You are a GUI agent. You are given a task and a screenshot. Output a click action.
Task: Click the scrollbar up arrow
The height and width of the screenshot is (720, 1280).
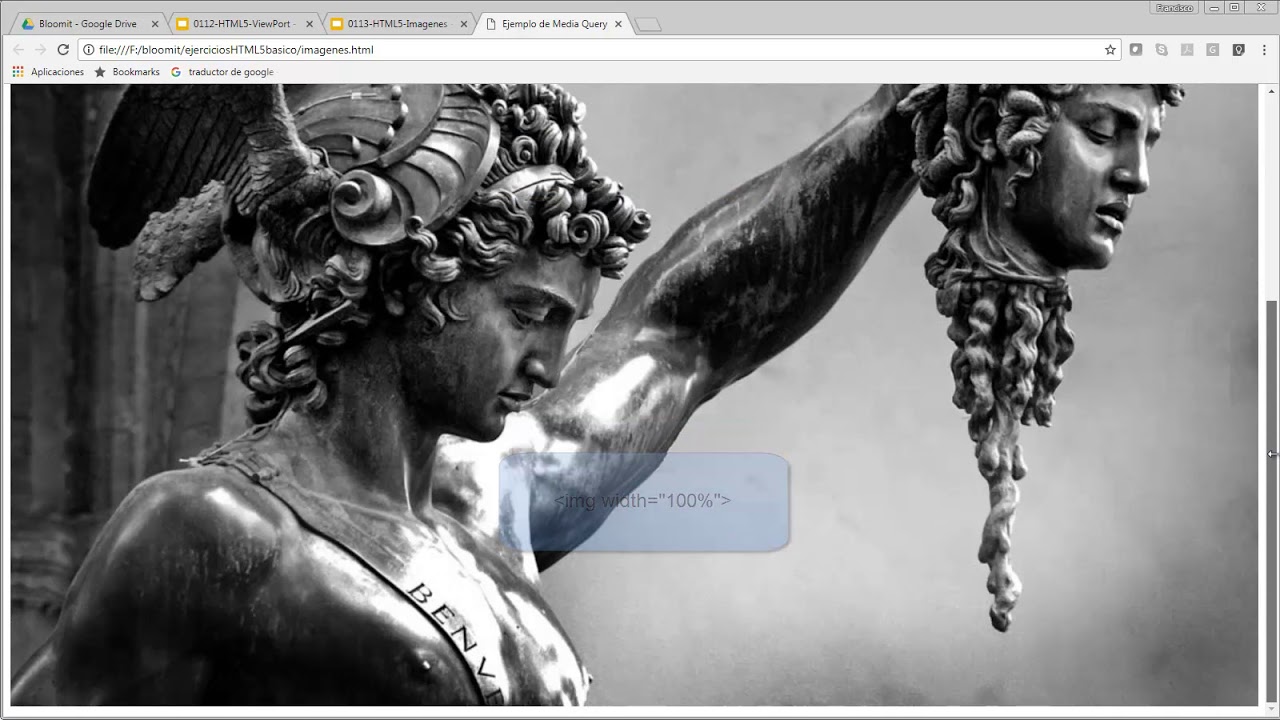point(1272,90)
